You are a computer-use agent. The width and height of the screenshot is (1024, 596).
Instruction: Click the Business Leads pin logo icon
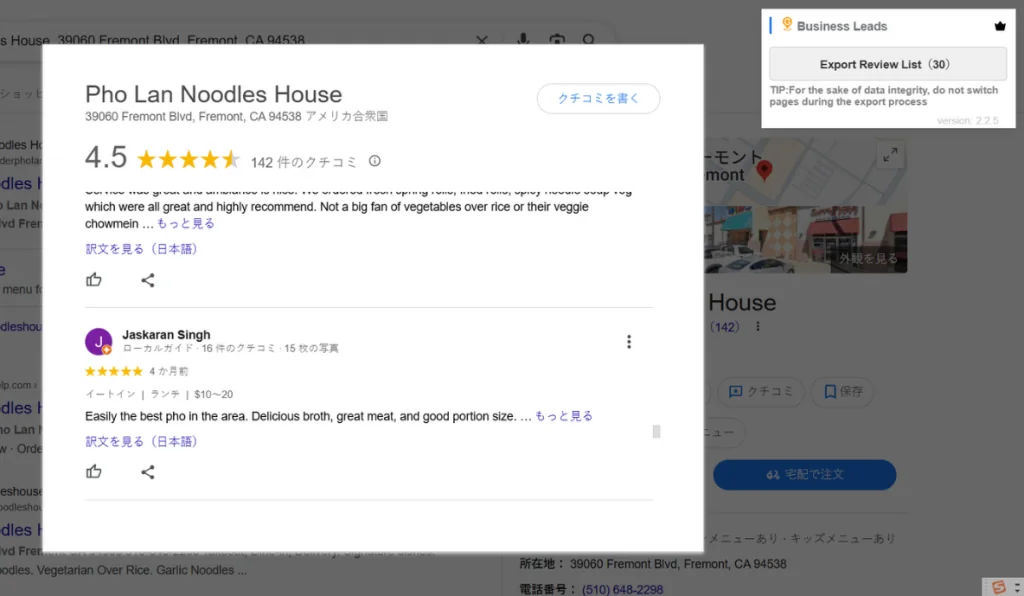click(x=787, y=25)
